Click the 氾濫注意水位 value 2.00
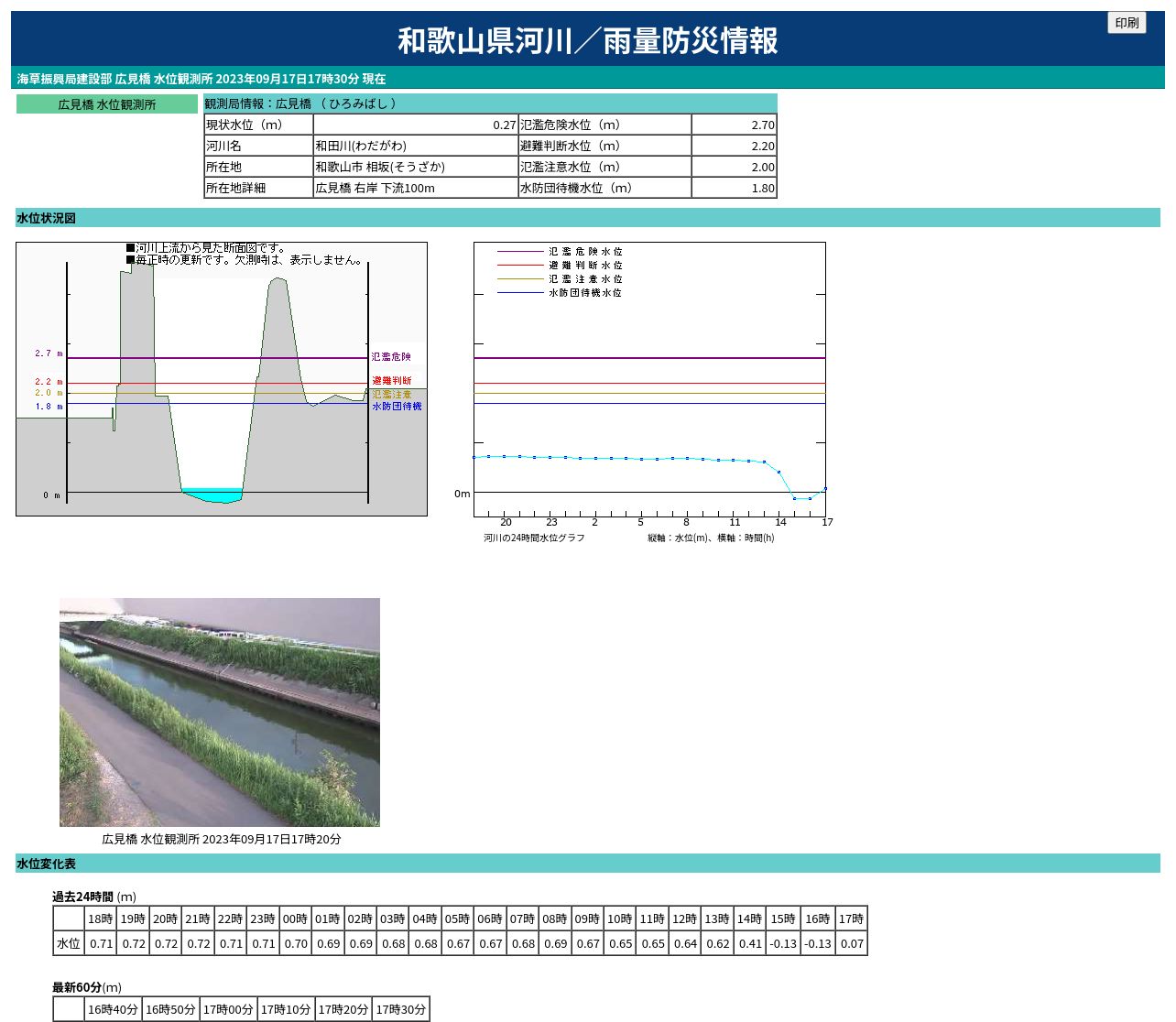 [x=734, y=167]
